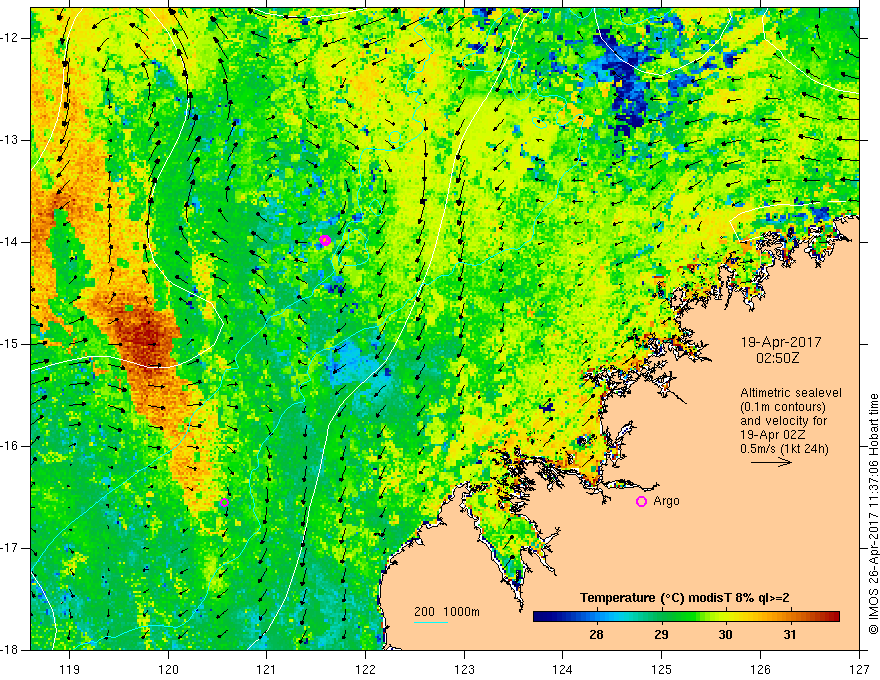Viewport: 880px width, 680px height.
Task: Click the 30 label on temperature scale
Action: (726, 635)
